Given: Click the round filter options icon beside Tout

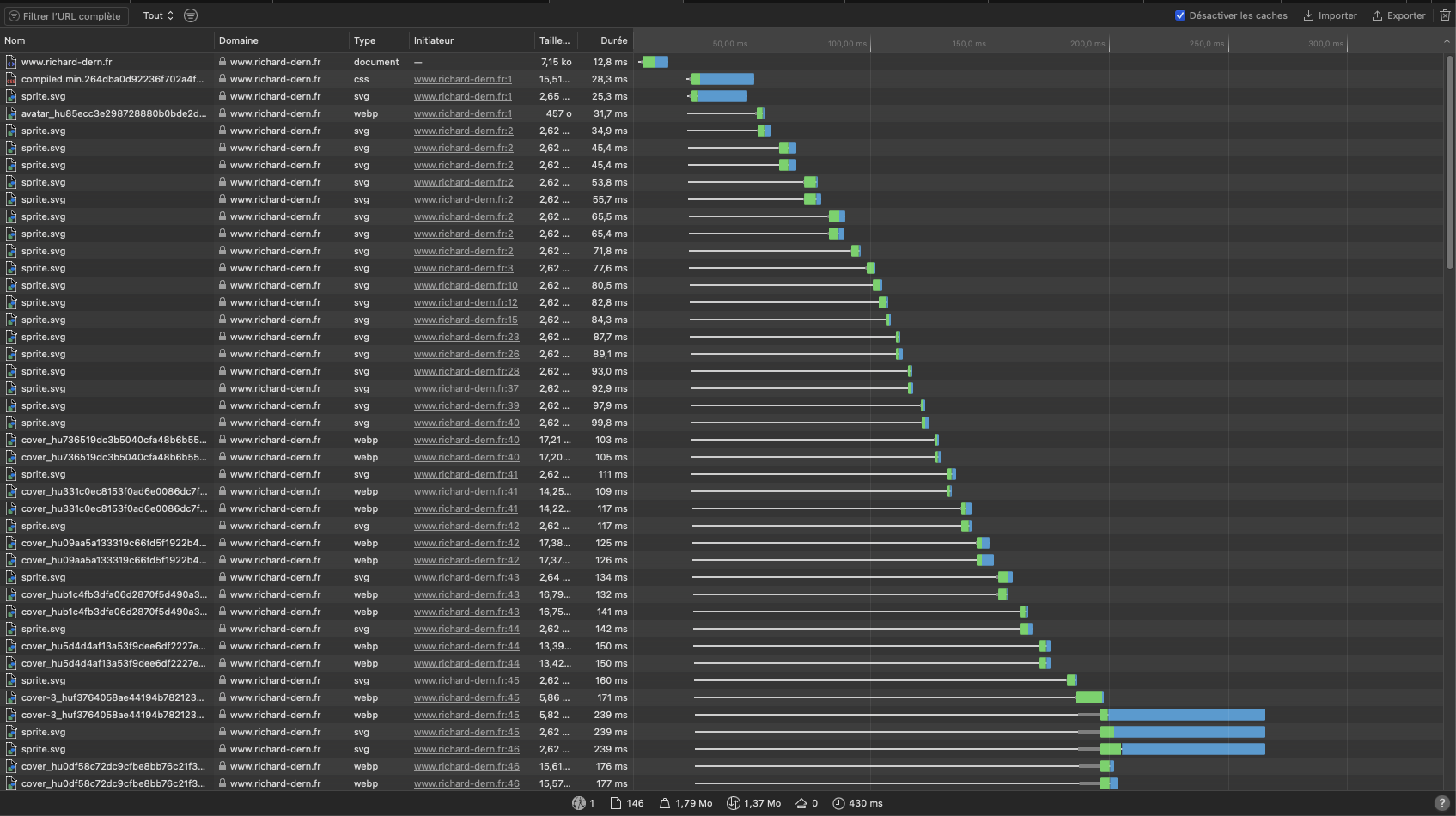Looking at the screenshot, I should [191, 15].
